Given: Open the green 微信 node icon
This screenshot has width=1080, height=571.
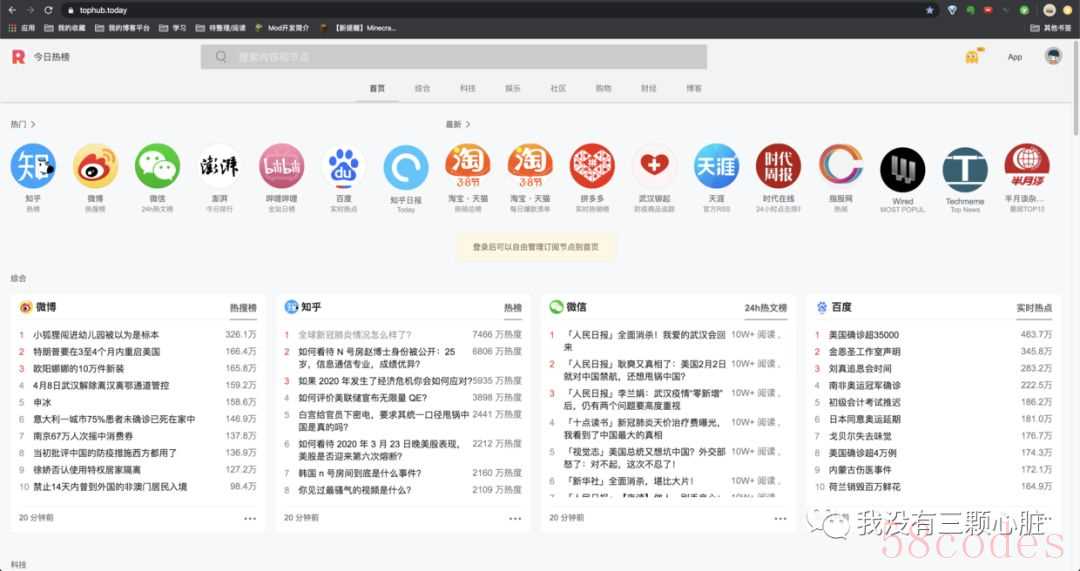Looking at the screenshot, I should pyautogui.click(x=157, y=166).
